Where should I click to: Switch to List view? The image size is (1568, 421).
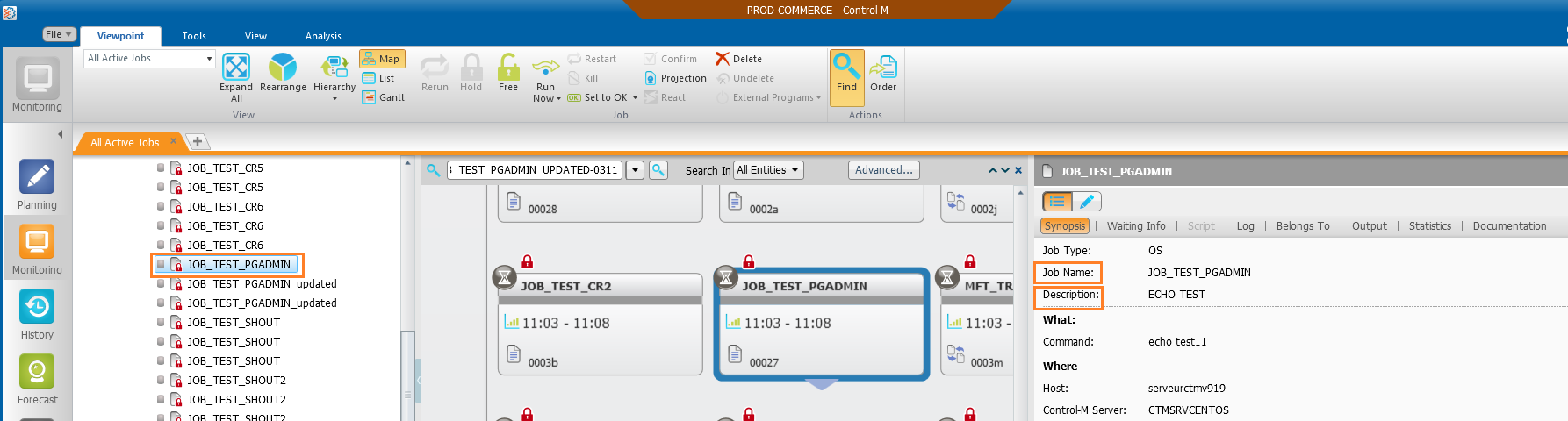(x=378, y=78)
